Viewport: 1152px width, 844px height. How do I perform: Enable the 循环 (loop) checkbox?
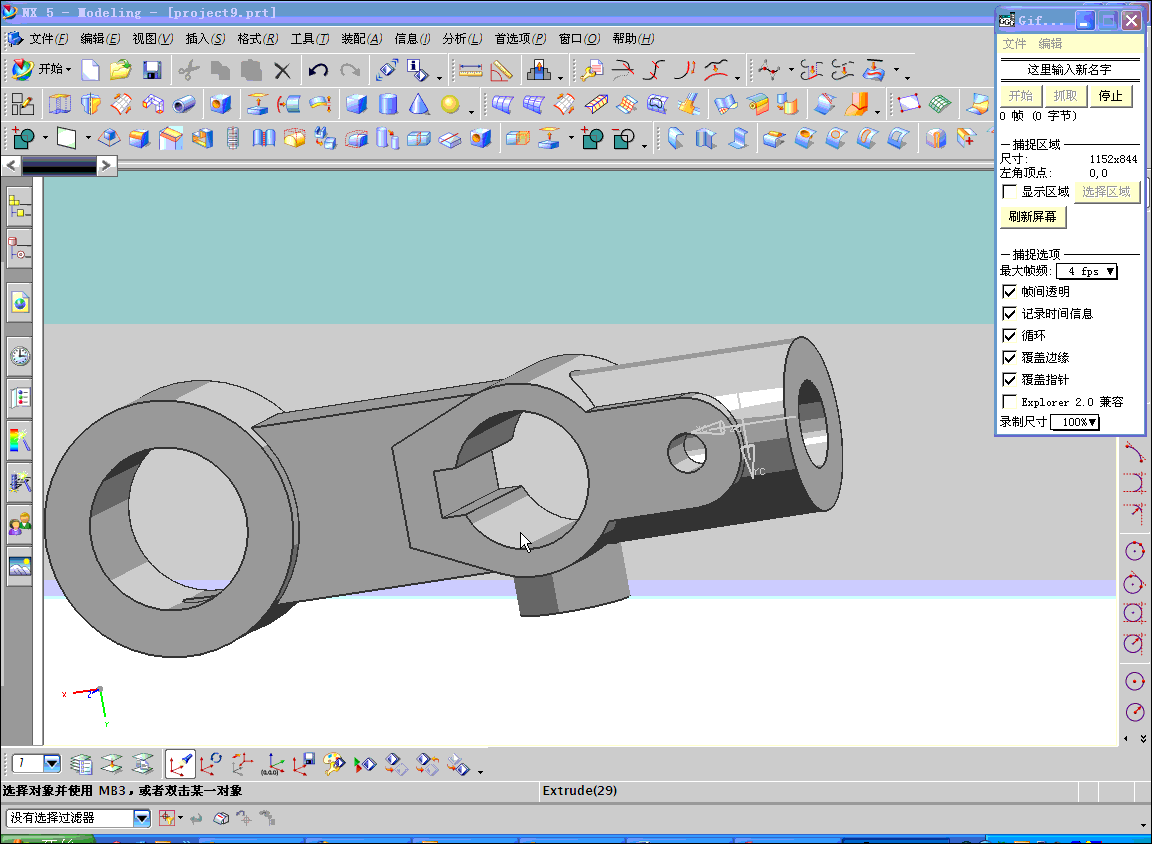pos(1009,335)
